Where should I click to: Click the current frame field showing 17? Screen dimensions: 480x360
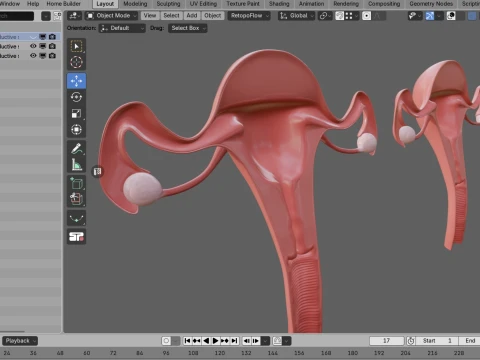(387, 341)
